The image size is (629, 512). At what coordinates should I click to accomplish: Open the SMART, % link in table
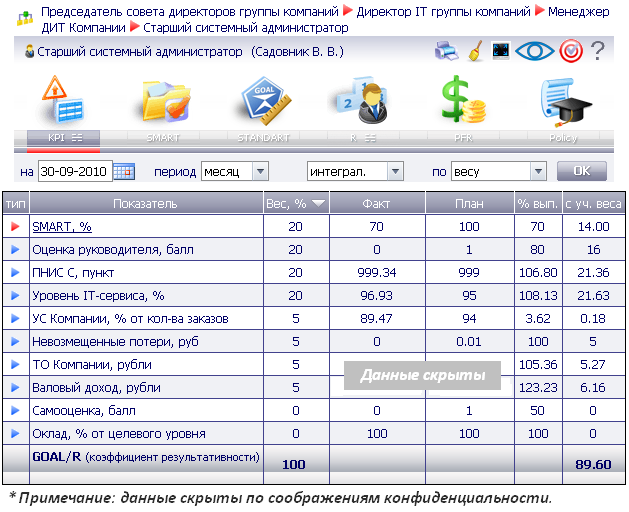[62, 227]
